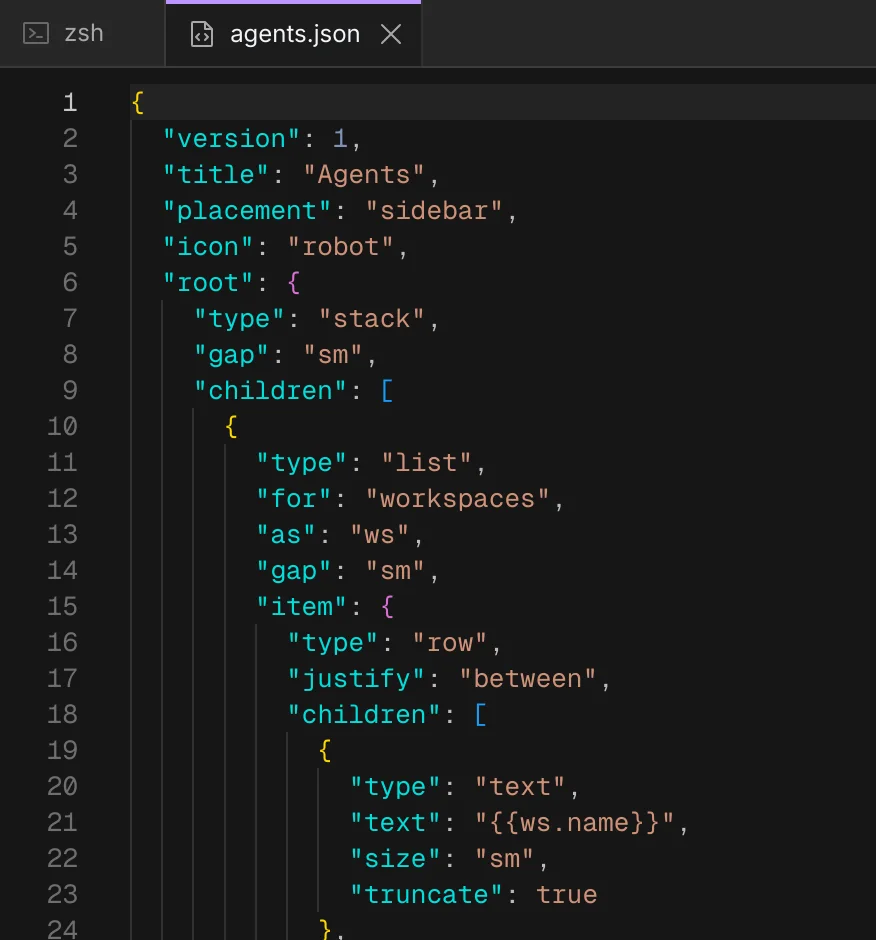Click the "item" key on line 15
Viewport: 876px width, 940px height.
coord(301,607)
